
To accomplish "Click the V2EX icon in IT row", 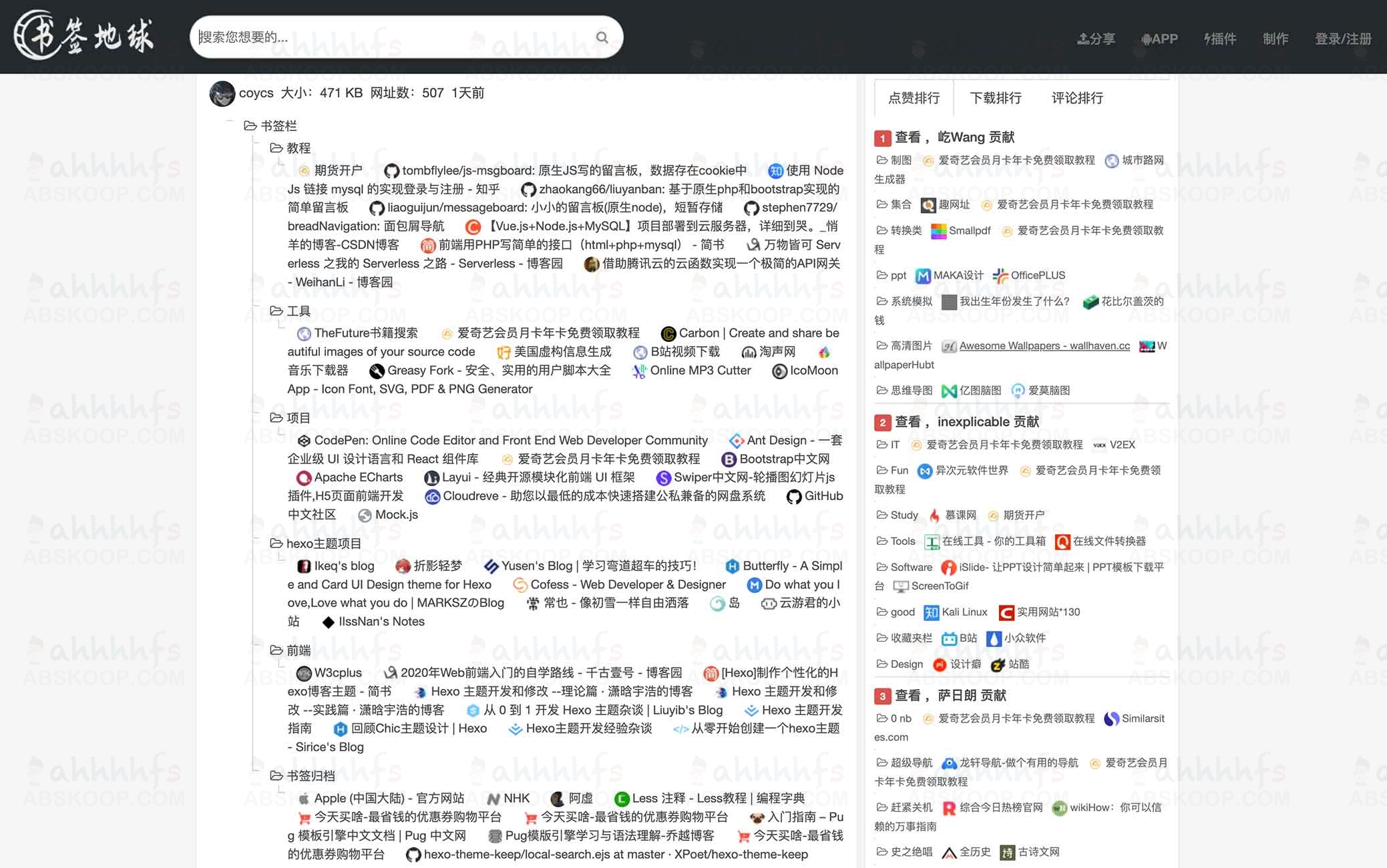I will [x=1099, y=445].
